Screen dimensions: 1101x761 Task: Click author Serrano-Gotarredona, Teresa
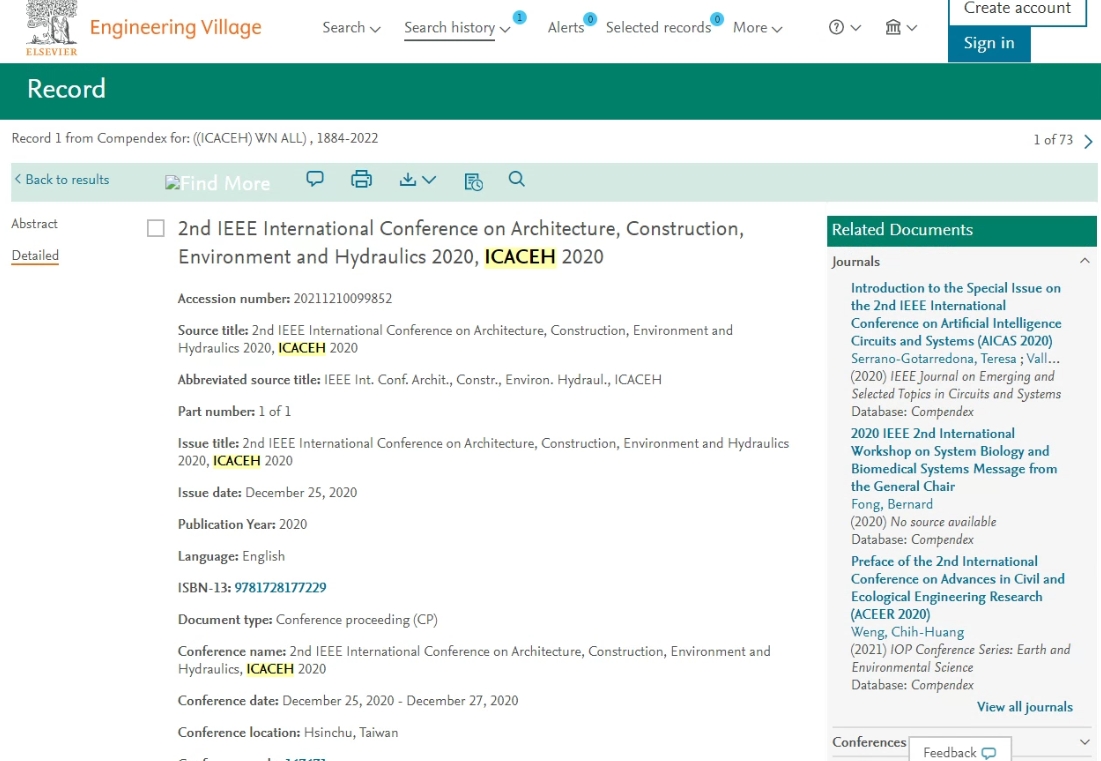tap(933, 359)
